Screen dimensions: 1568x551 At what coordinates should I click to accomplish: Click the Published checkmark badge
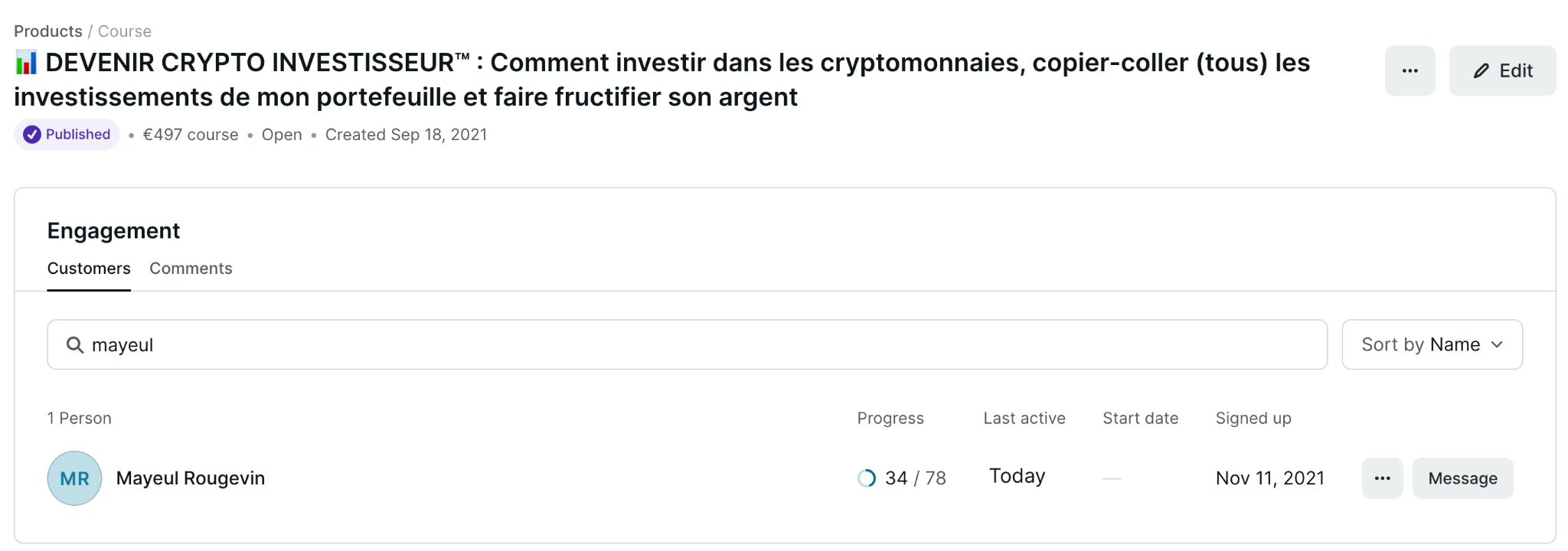point(67,135)
